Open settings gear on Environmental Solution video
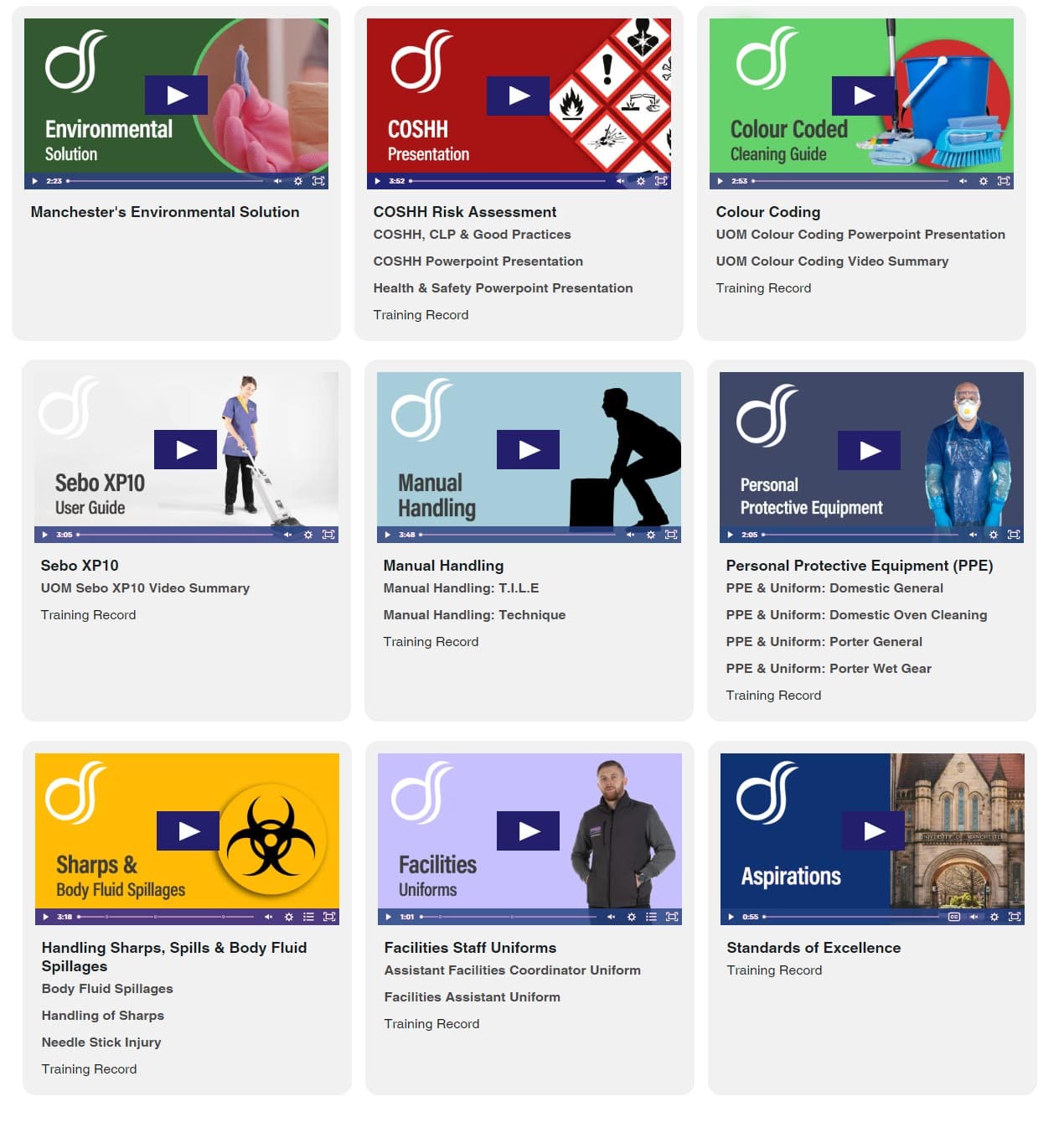 pos(298,181)
